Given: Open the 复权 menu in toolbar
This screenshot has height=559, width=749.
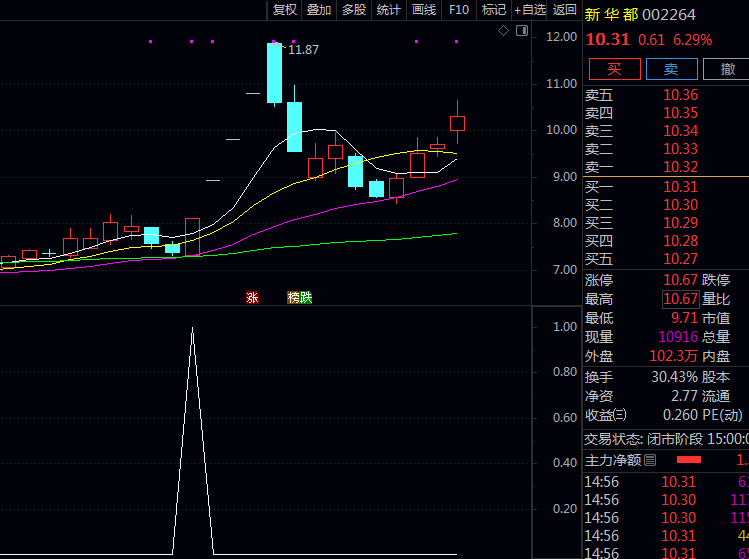Looking at the screenshot, I should pyautogui.click(x=285, y=10).
